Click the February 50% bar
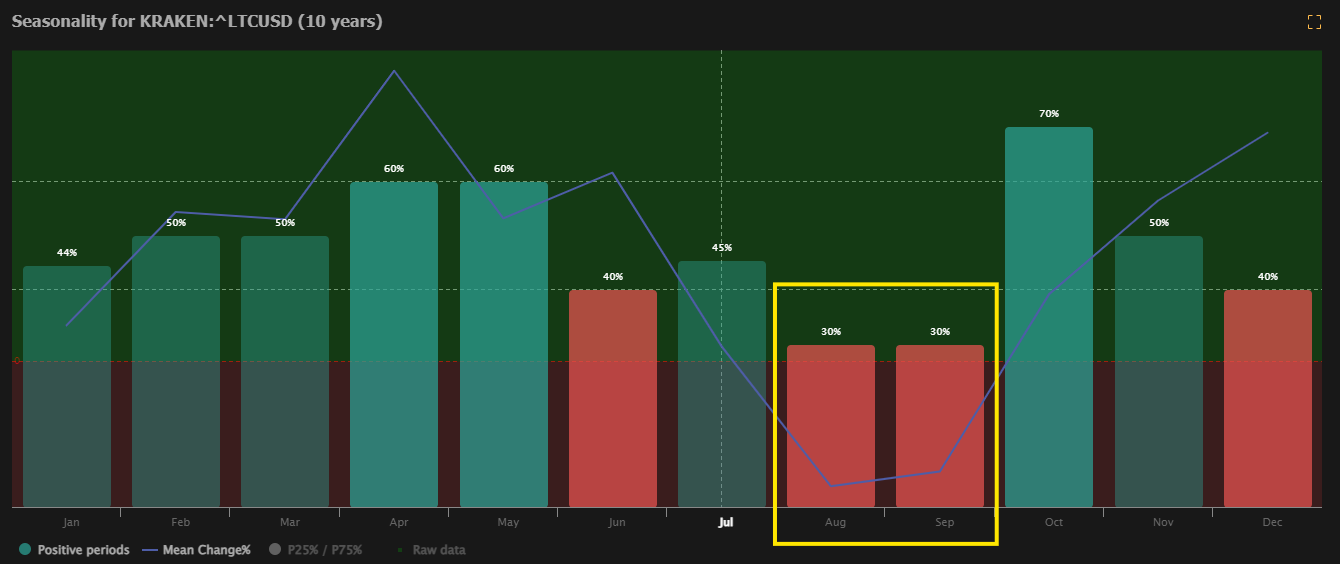Screen dimensions: 1340x564 tap(176, 371)
